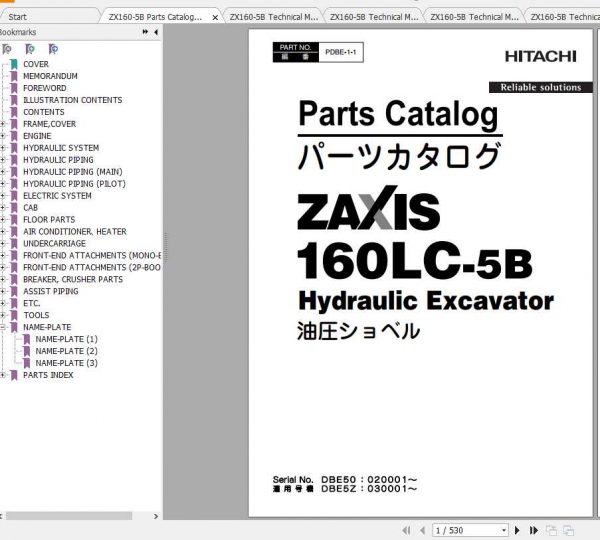Image resolution: width=600 pixels, height=540 pixels.
Task: Click the PART NO. PDBE-1-1 box
Action: 318,52
